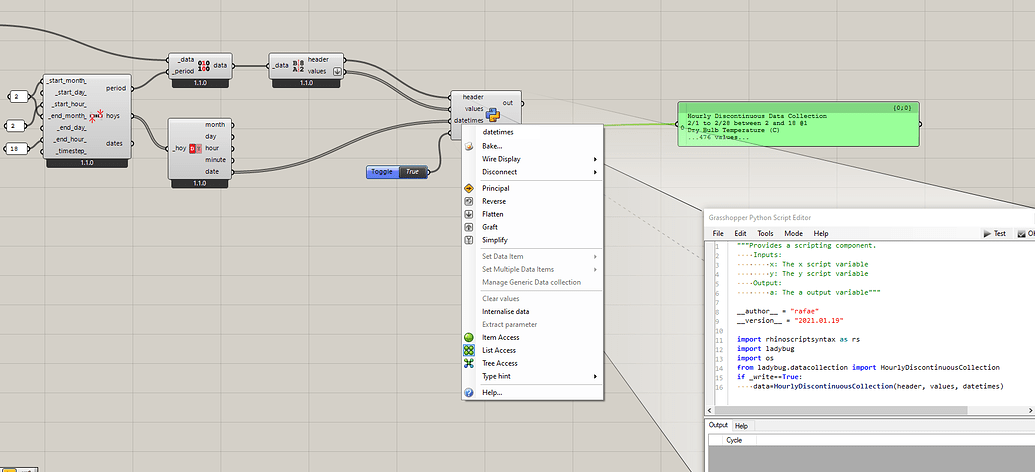Click the header input of Python component
This screenshot has height=472, width=1035.
pyautogui.click(x=473, y=97)
